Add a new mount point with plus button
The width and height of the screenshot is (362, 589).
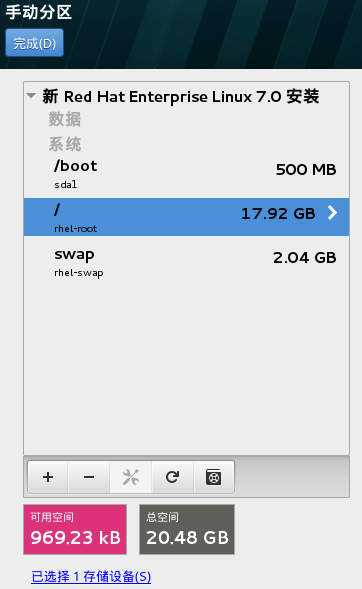point(48,477)
